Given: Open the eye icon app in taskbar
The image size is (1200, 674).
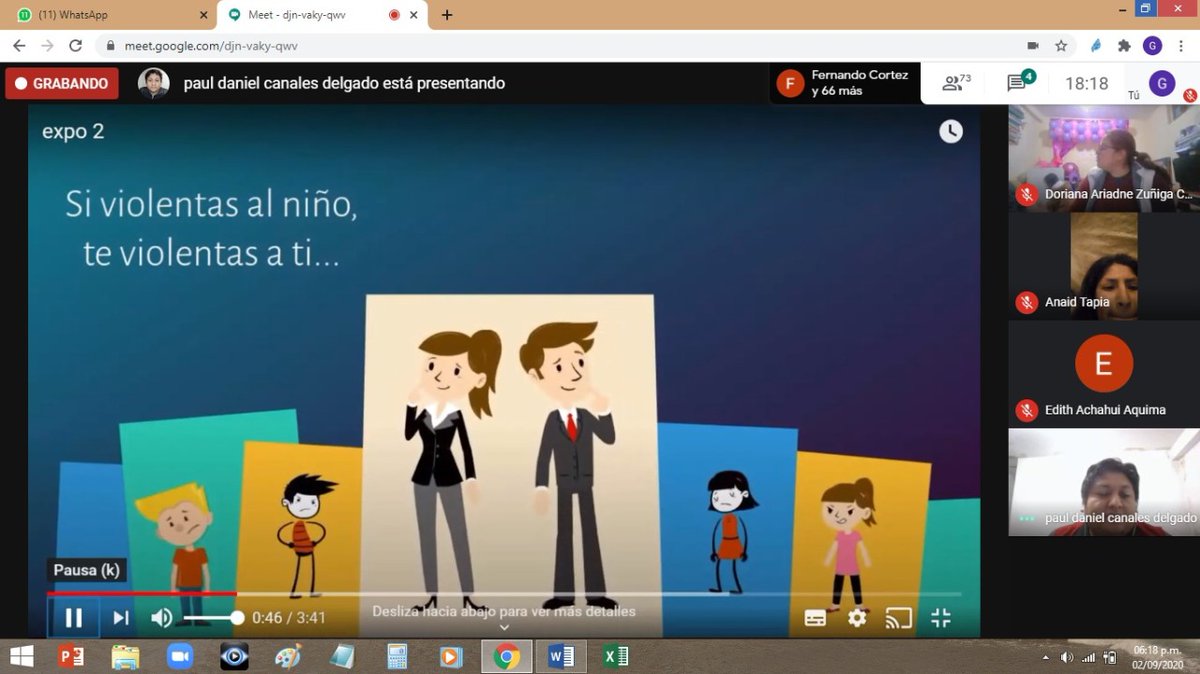Looking at the screenshot, I should pos(234,656).
